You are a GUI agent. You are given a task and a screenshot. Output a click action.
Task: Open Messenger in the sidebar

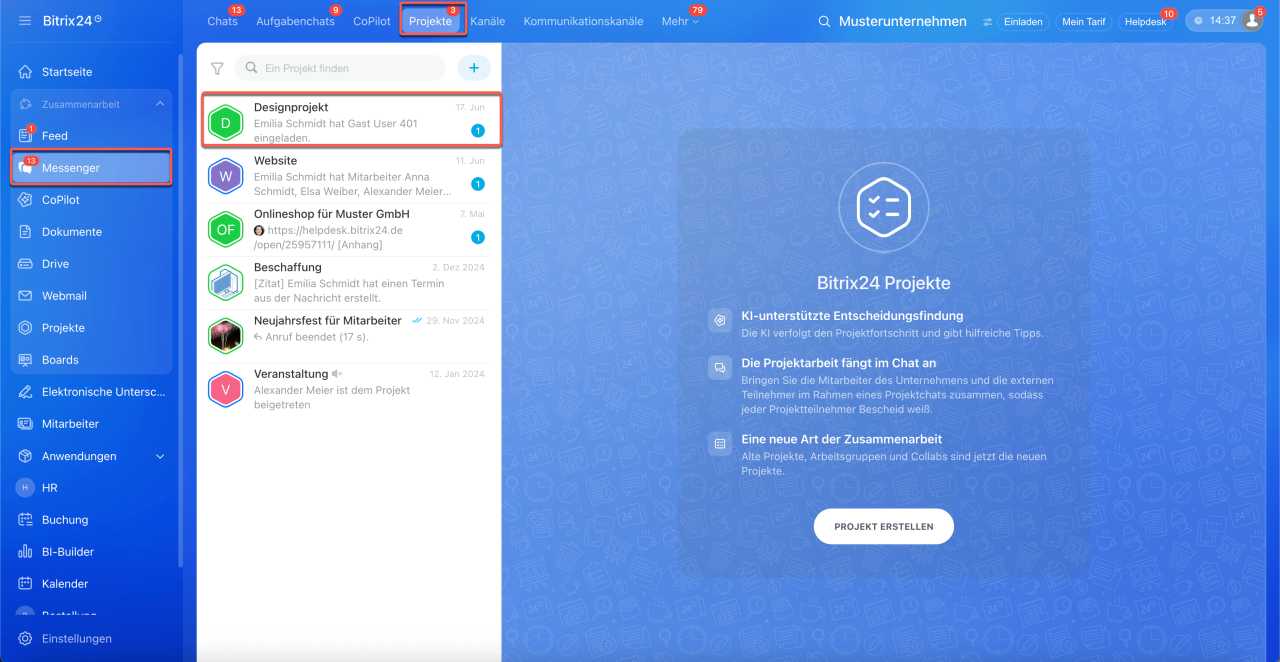pyautogui.click(x=92, y=168)
